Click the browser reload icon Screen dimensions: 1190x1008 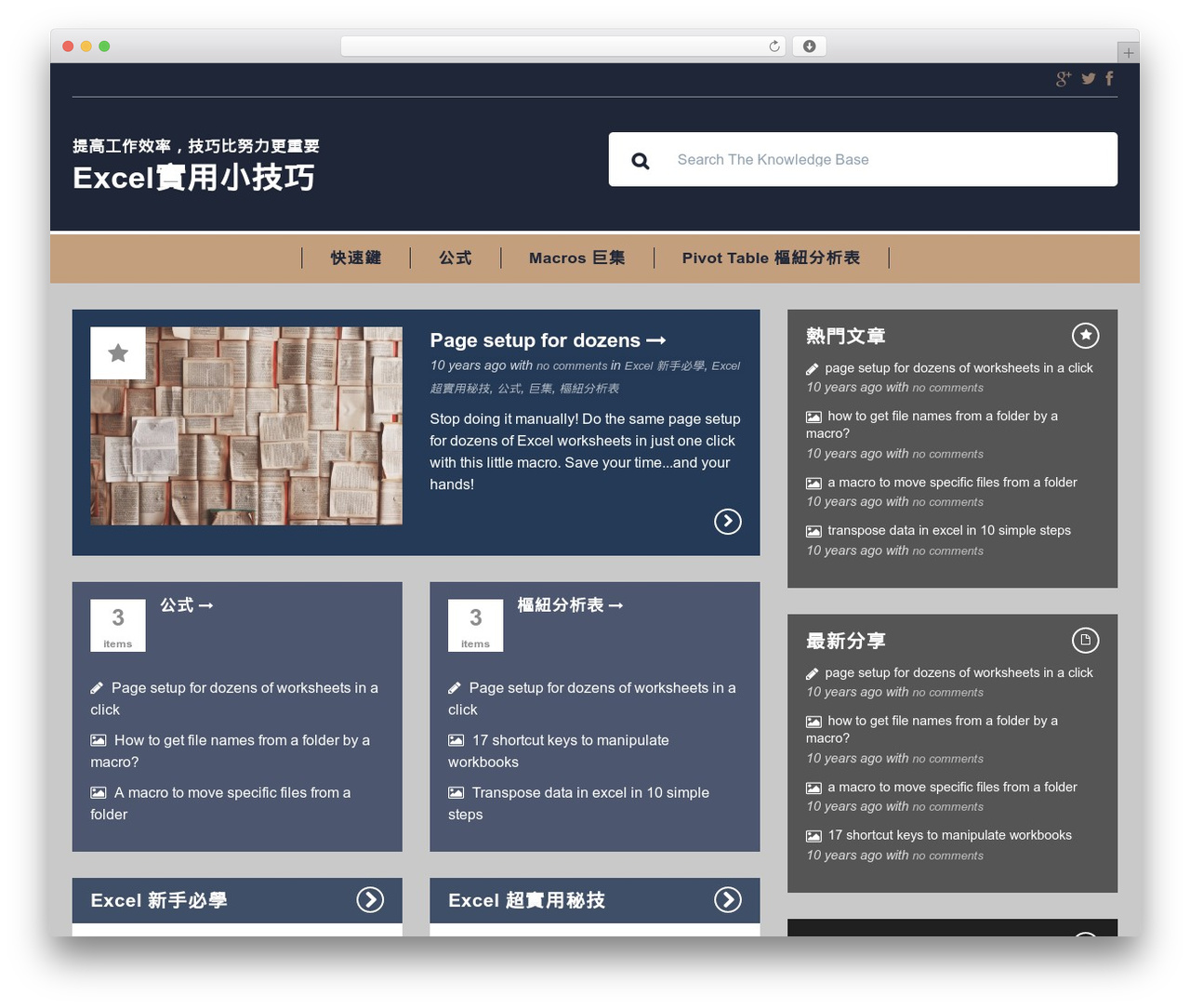[774, 46]
